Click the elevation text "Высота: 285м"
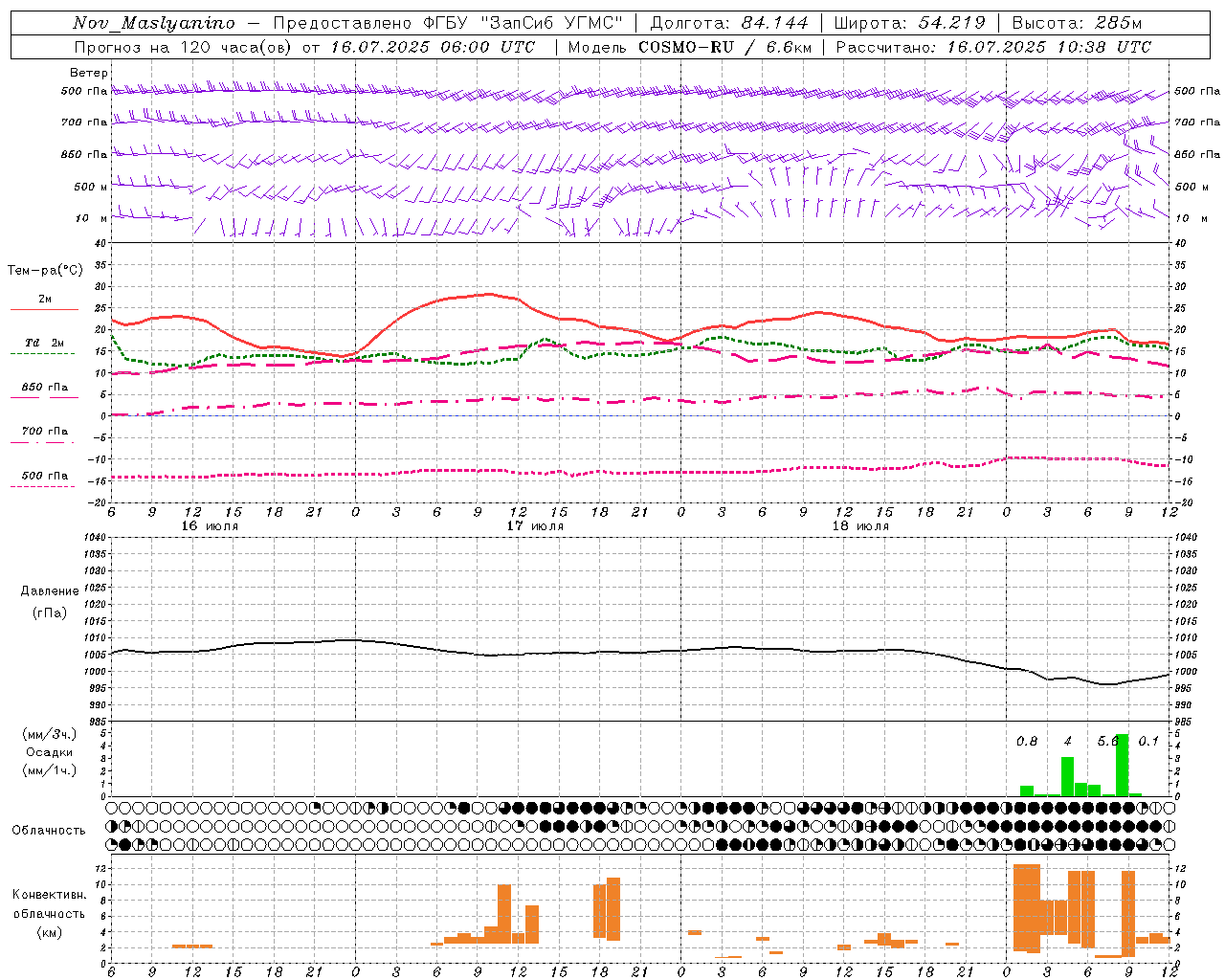The height and width of the screenshot is (980, 1225). click(1077, 23)
